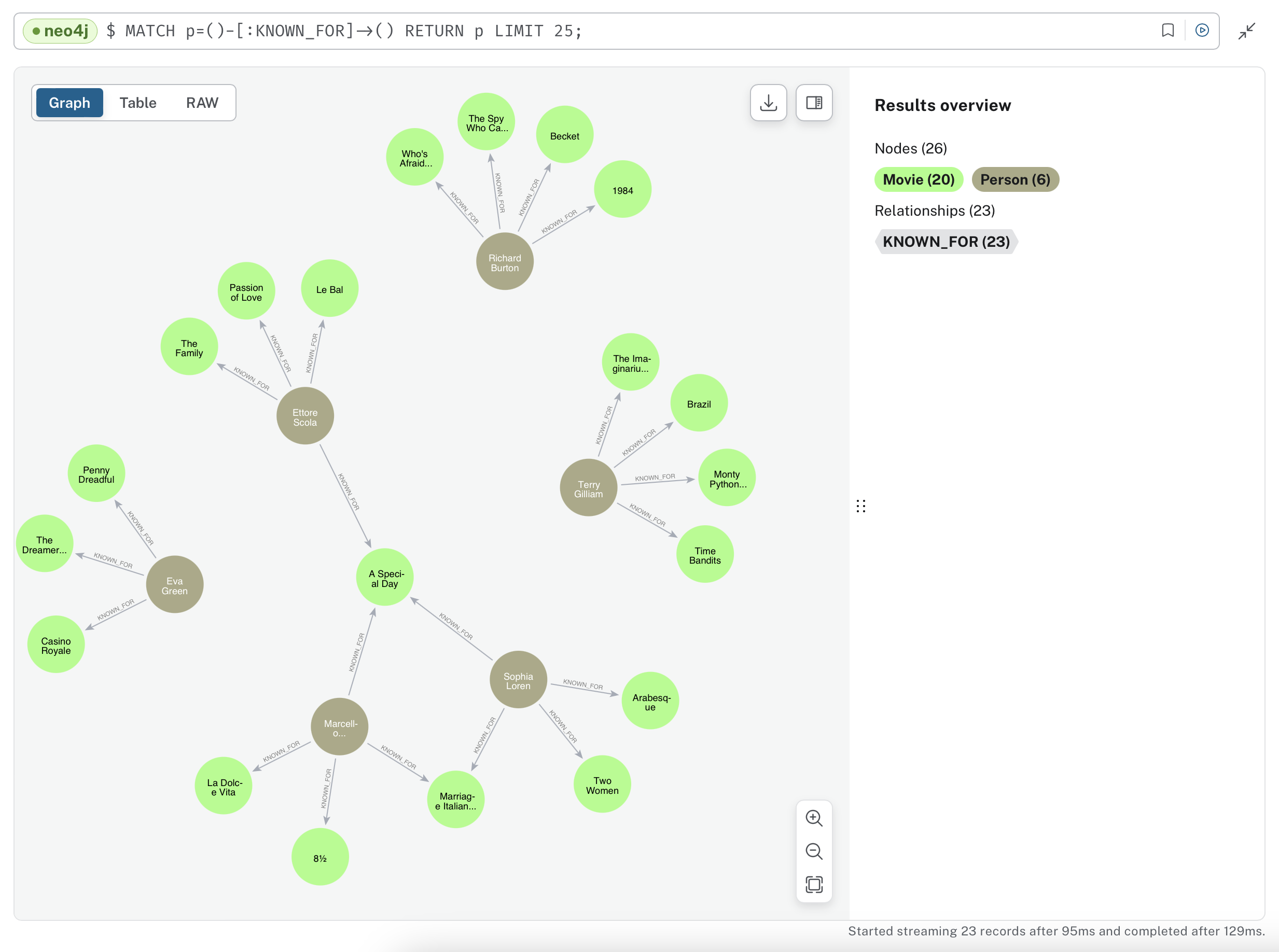Screen dimensions: 1279x952
Task: Click the KNOWN_FOR (23) relationship badge
Action: [946, 242]
